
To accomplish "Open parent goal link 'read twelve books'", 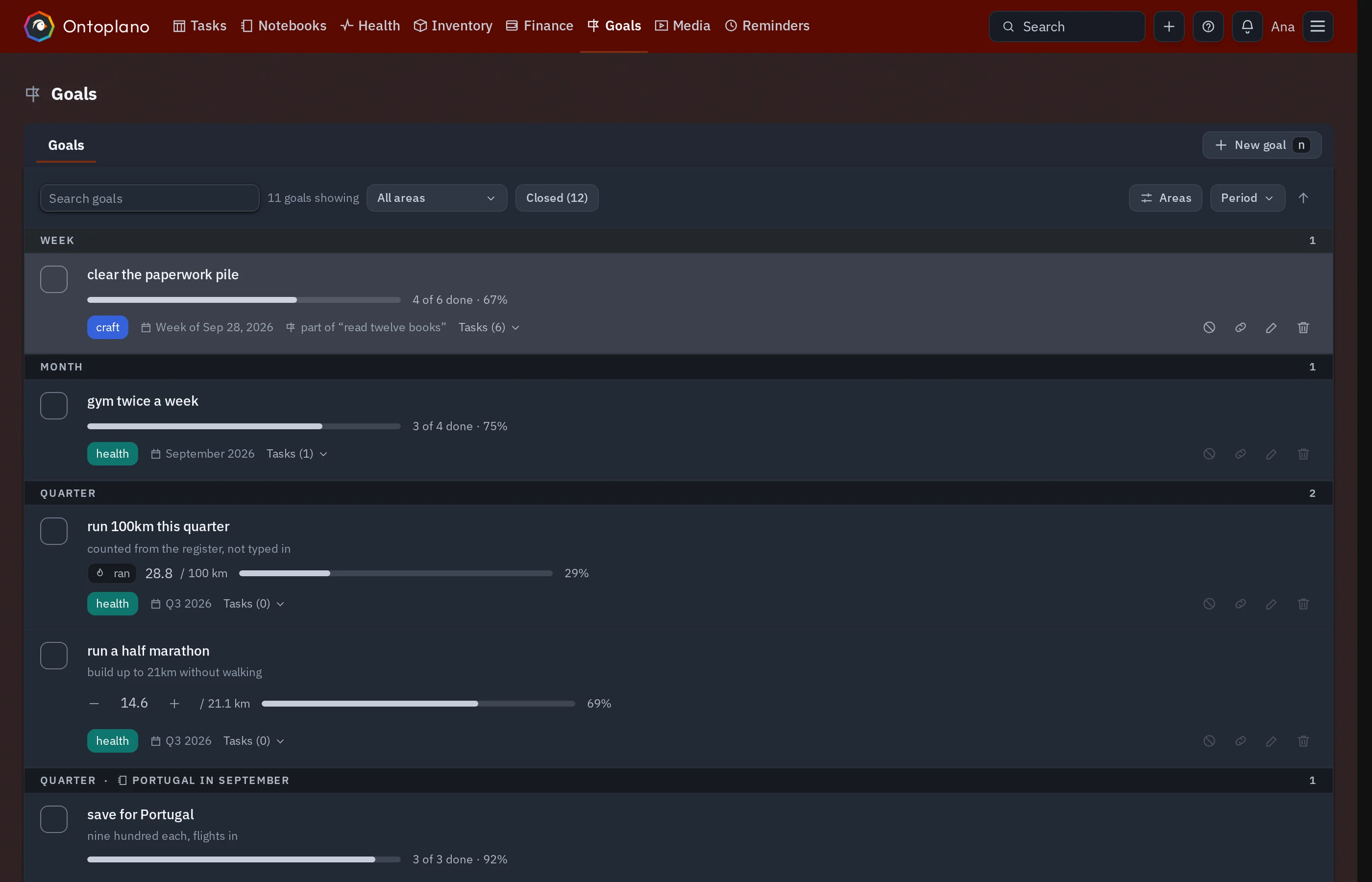I will click(x=366, y=328).
